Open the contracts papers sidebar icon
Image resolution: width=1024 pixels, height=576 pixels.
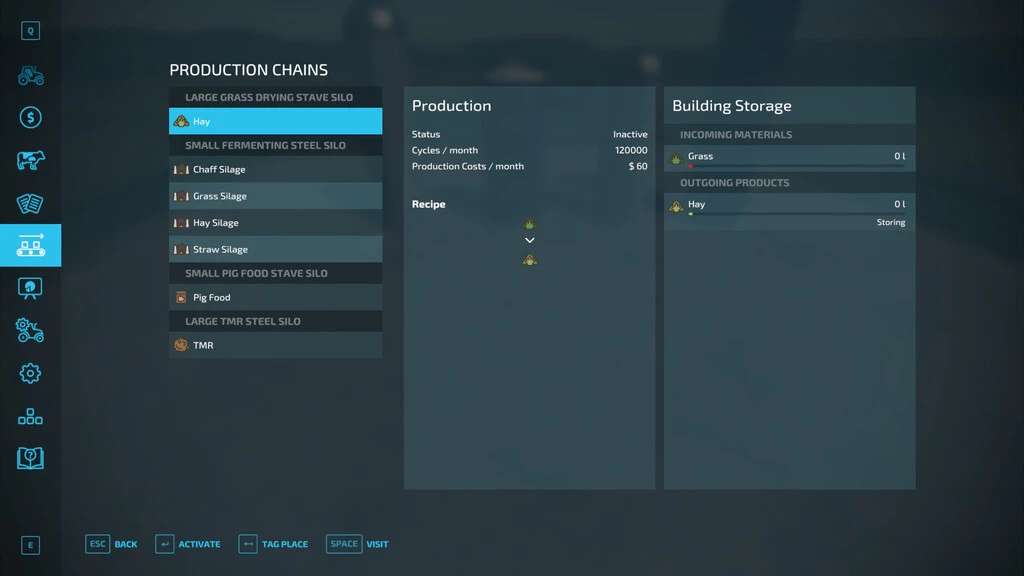(30, 203)
